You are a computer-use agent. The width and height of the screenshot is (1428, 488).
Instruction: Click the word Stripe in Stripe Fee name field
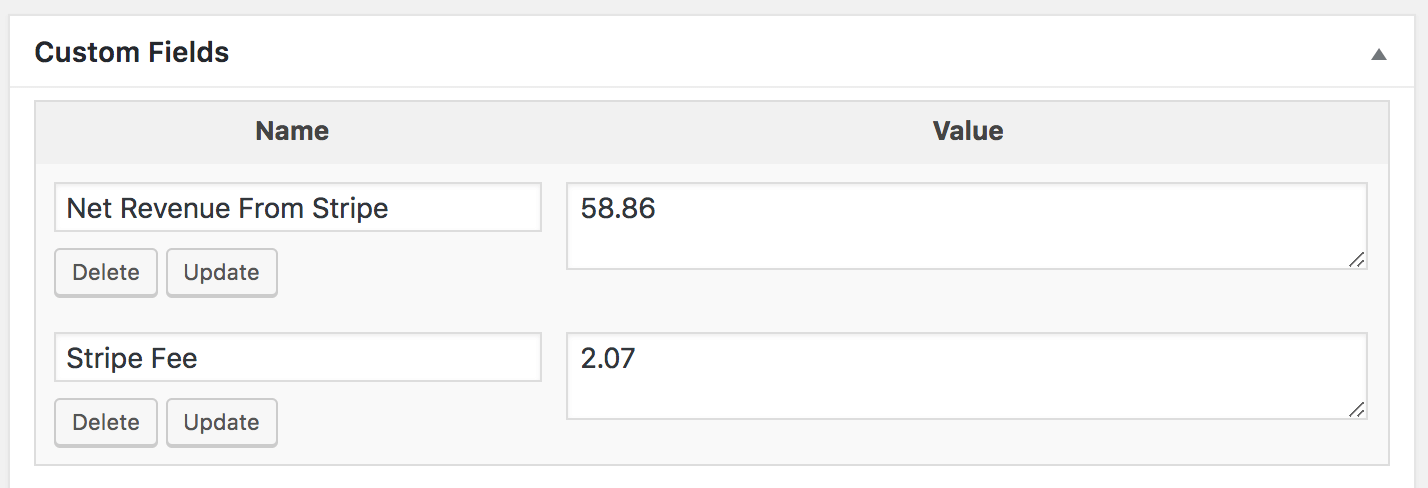105,358
